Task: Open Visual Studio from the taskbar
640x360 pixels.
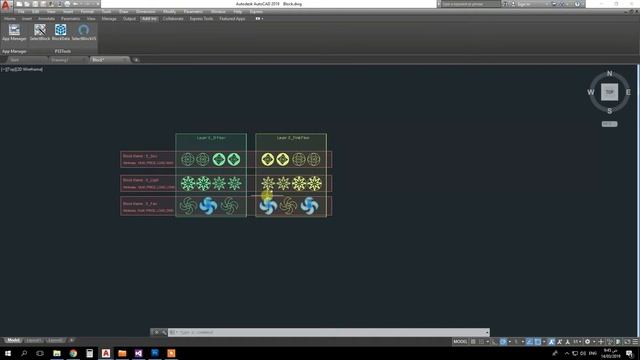Action: [x=138, y=353]
